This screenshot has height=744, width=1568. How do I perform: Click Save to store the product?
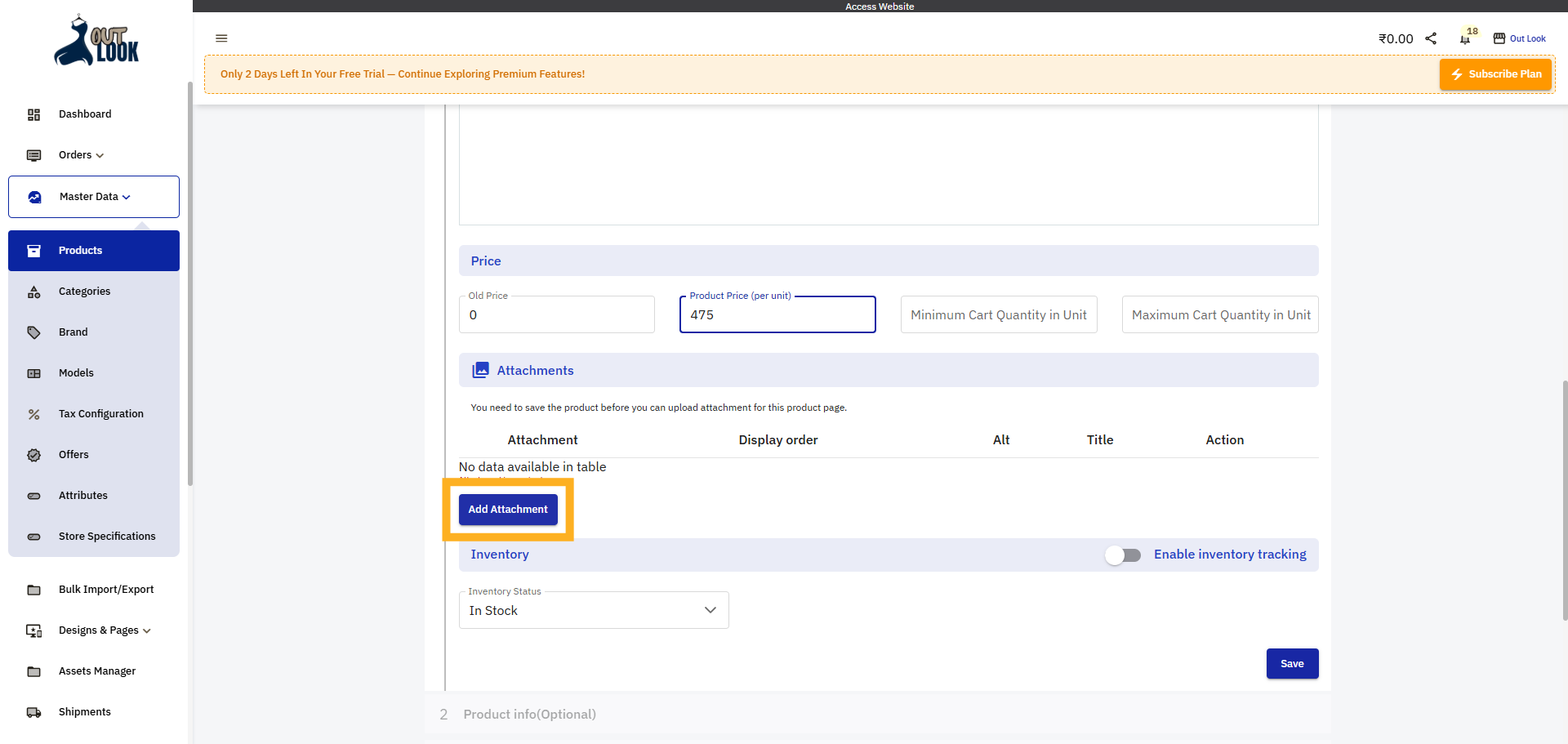(1292, 664)
